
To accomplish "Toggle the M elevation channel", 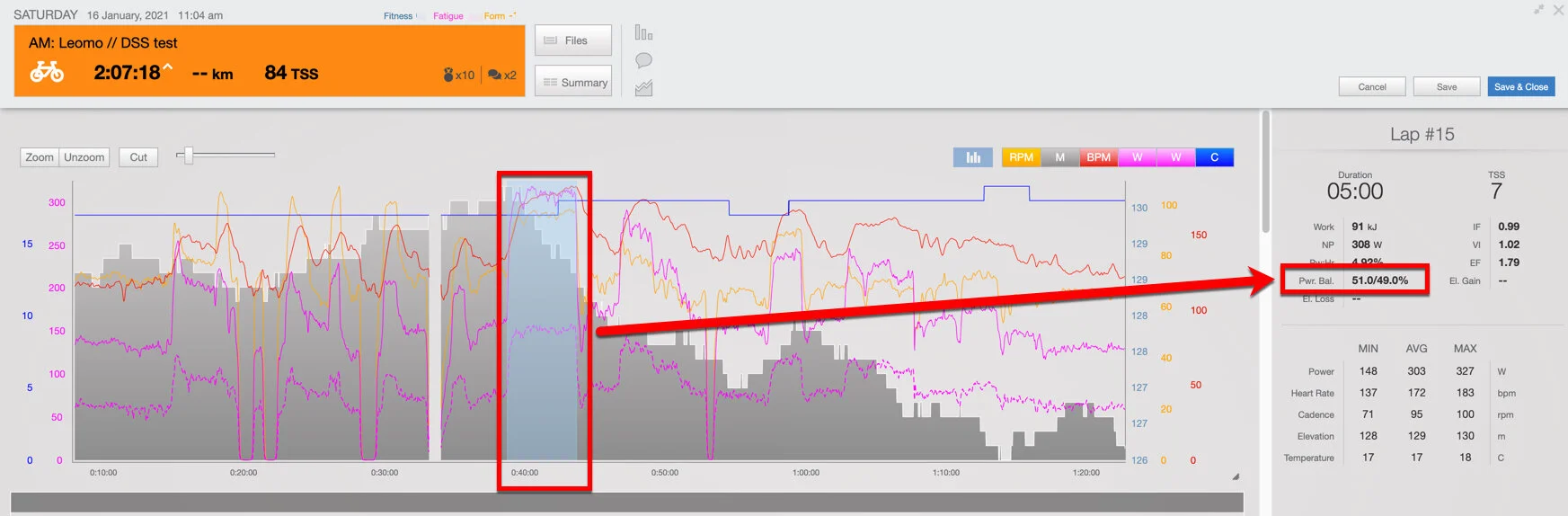I will (1059, 157).
